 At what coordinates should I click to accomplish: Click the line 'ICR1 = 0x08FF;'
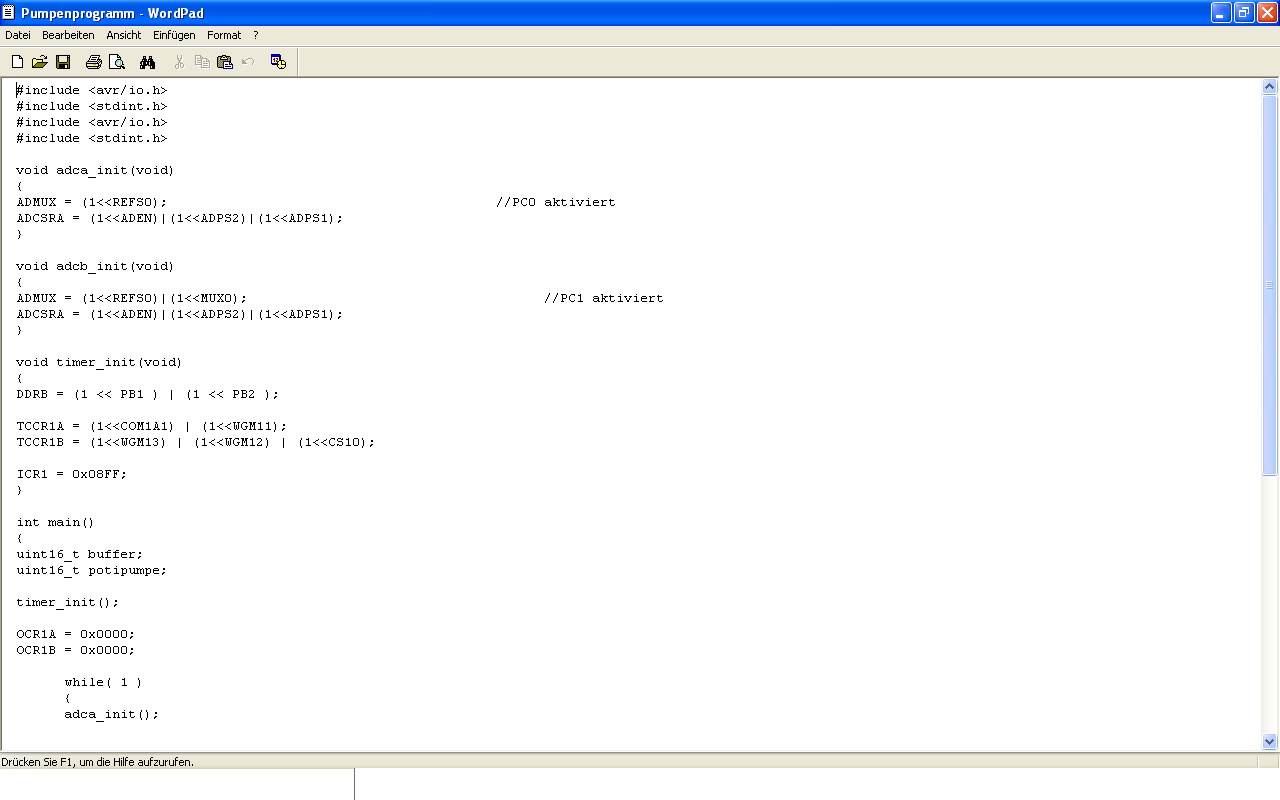pyautogui.click(x=72, y=474)
